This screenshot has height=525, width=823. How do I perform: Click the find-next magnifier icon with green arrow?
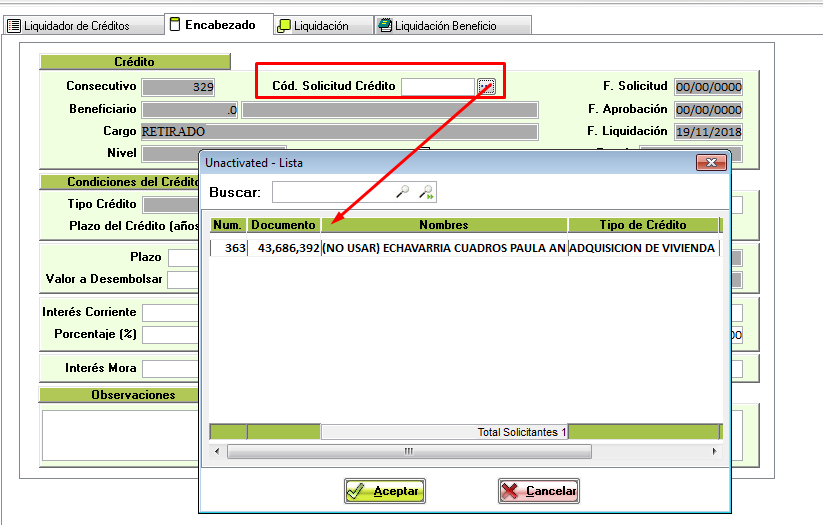click(x=426, y=192)
